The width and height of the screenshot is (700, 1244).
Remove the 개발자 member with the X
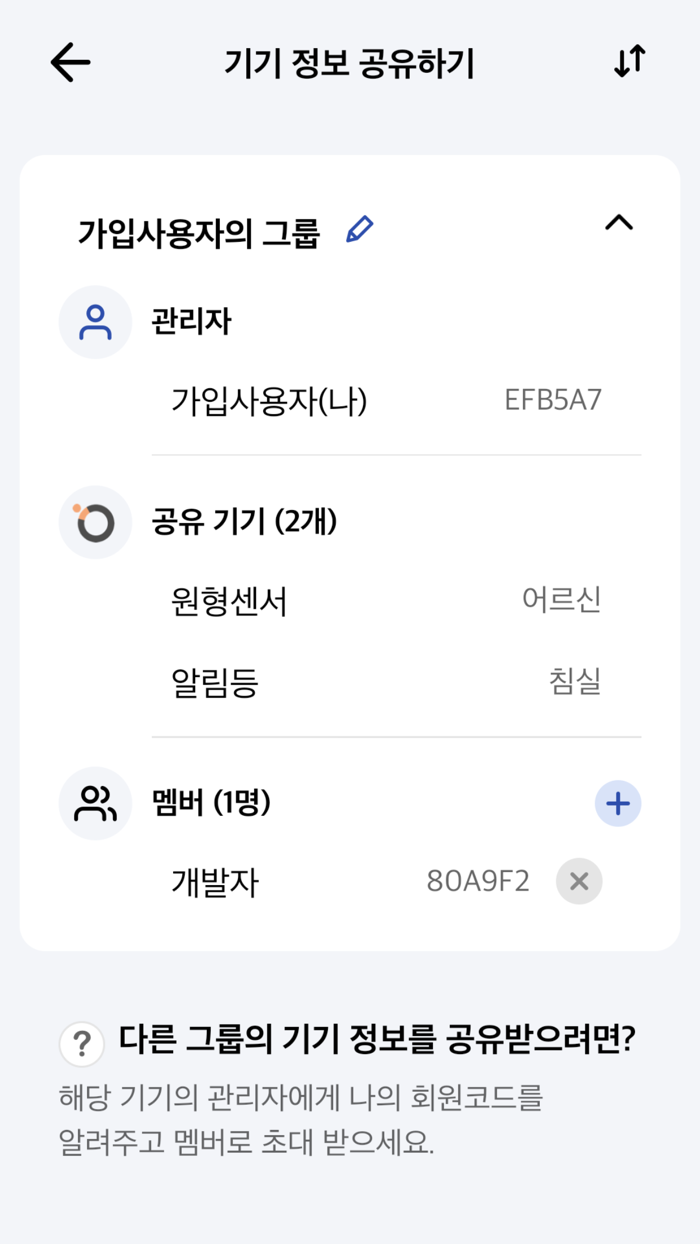[x=579, y=881]
